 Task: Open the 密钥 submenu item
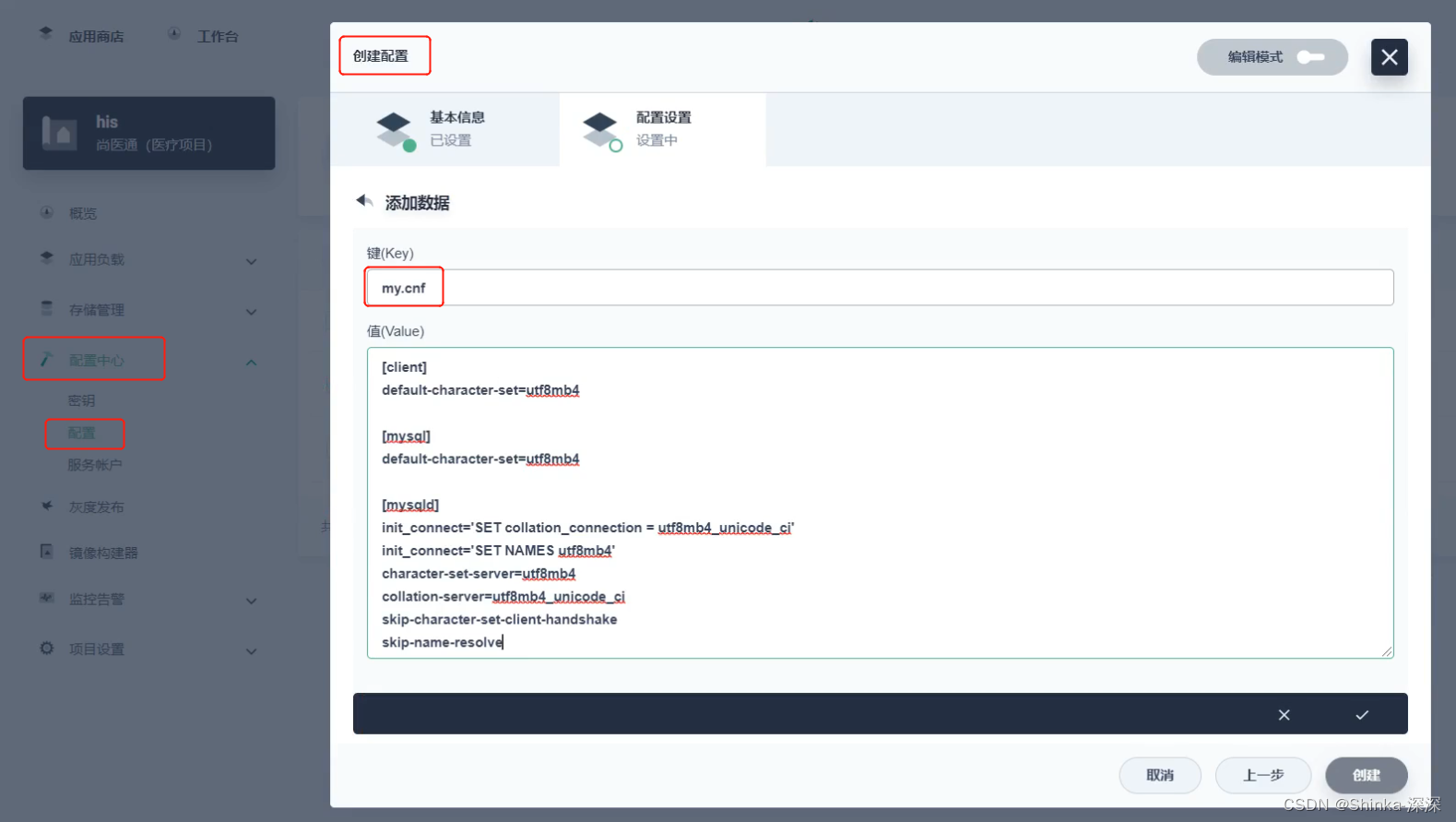click(x=81, y=400)
